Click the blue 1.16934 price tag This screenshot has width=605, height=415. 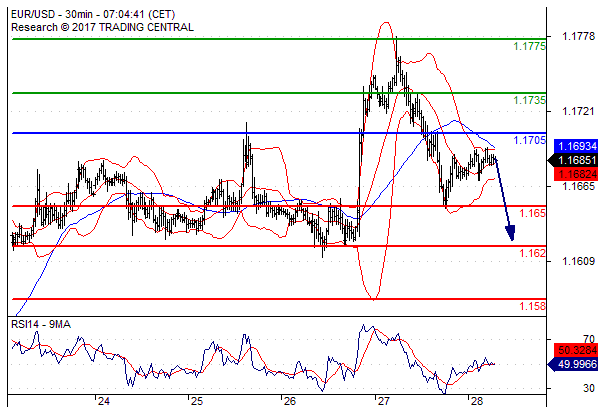pyautogui.click(x=576, y=146)
